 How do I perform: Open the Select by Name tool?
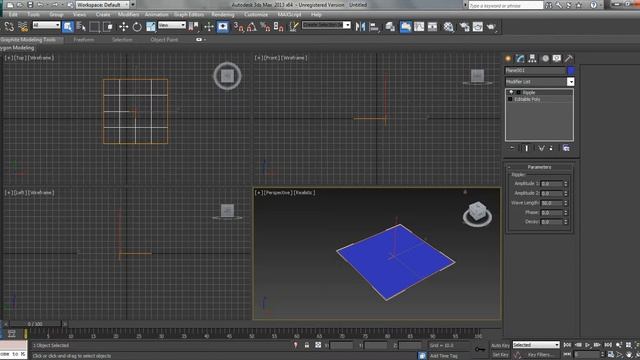[81, 27]
